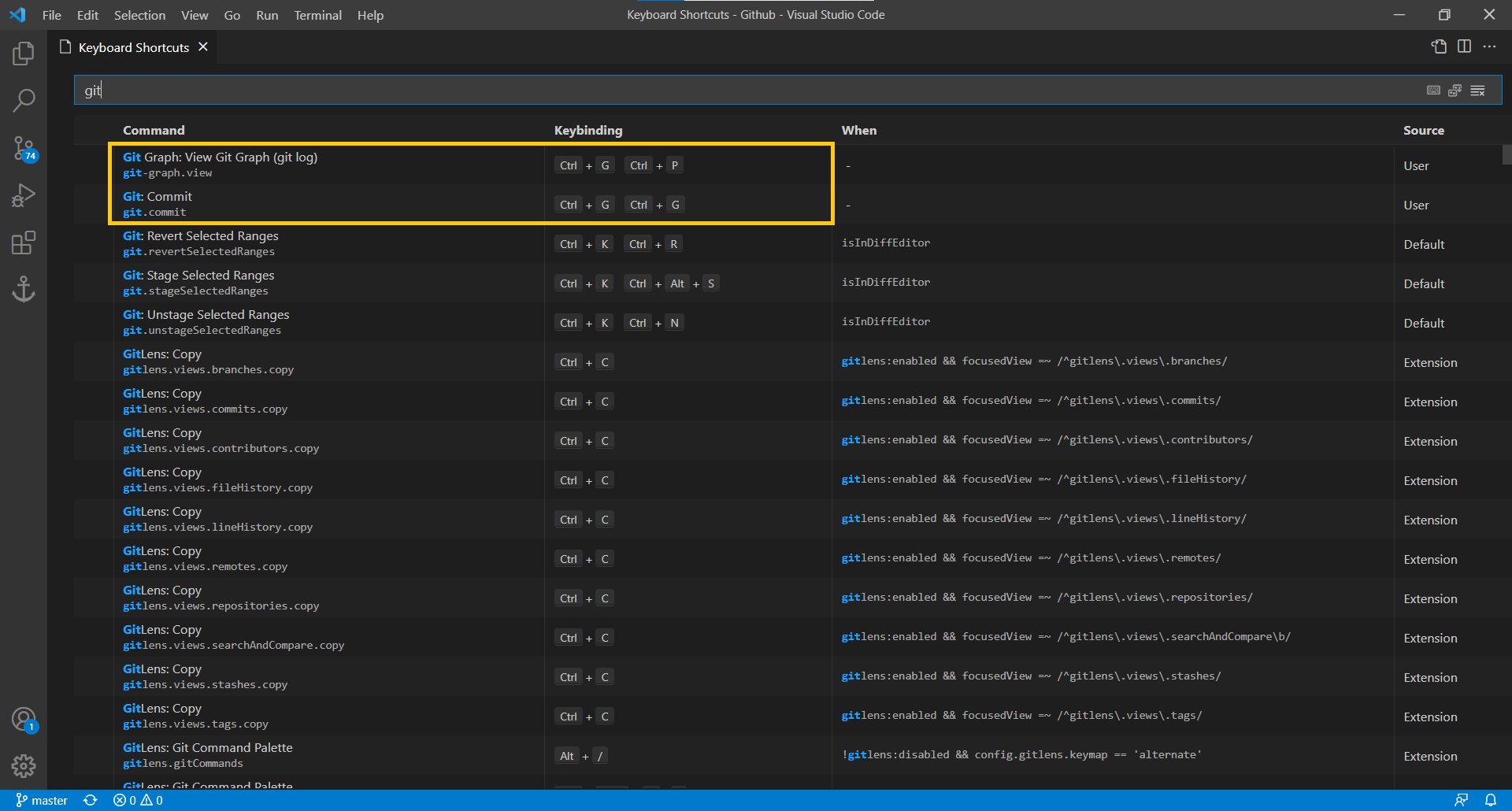This screenshot has height=811, width=1512.
Task: Select the gitlens.views.lineHistory.copy row
Action: (787, 520)
